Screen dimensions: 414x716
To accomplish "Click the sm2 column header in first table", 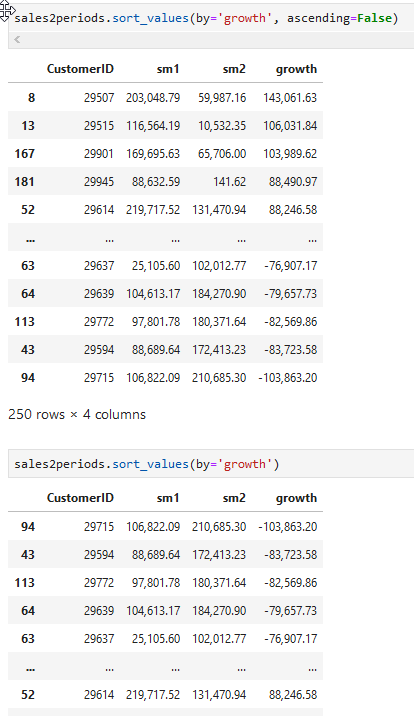I will (234, 69).
